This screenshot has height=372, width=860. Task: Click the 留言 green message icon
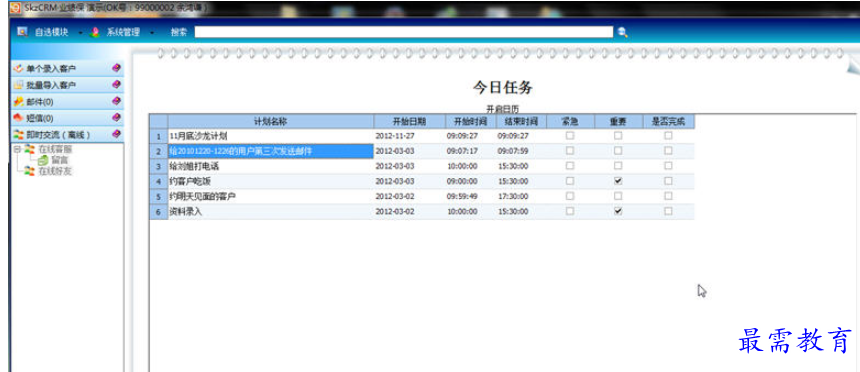tap(43, 160)
